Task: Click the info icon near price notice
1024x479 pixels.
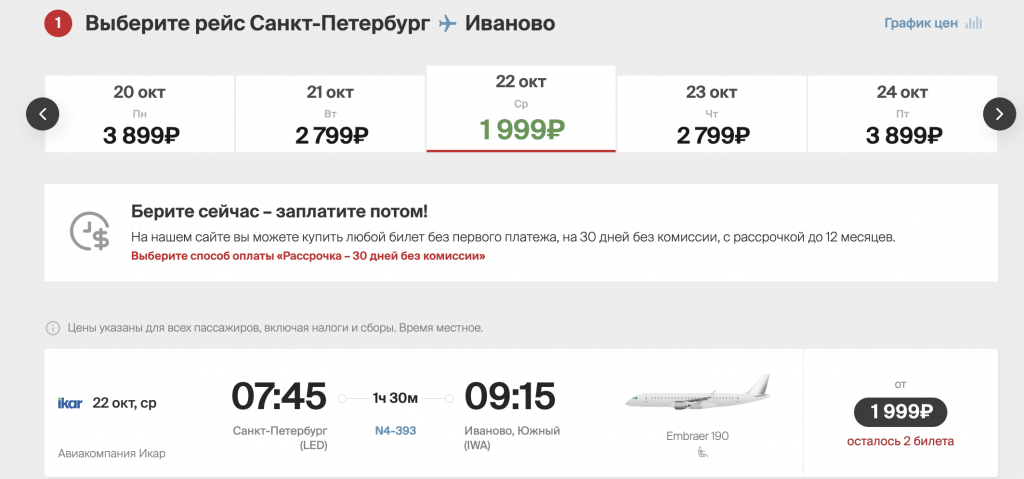Action: coord(53,328)
